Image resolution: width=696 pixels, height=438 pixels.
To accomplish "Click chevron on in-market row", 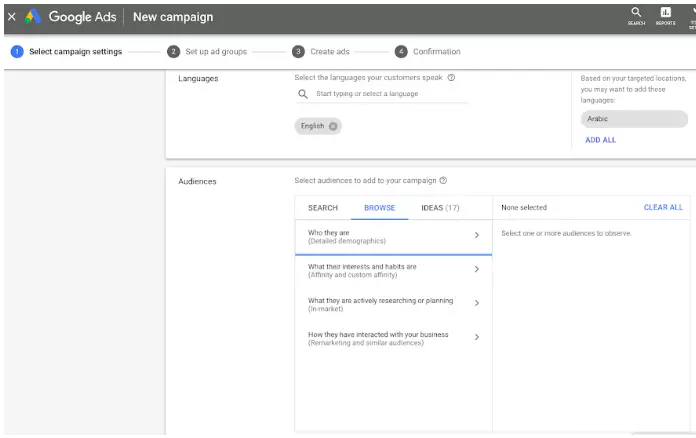I will [477, 303].
